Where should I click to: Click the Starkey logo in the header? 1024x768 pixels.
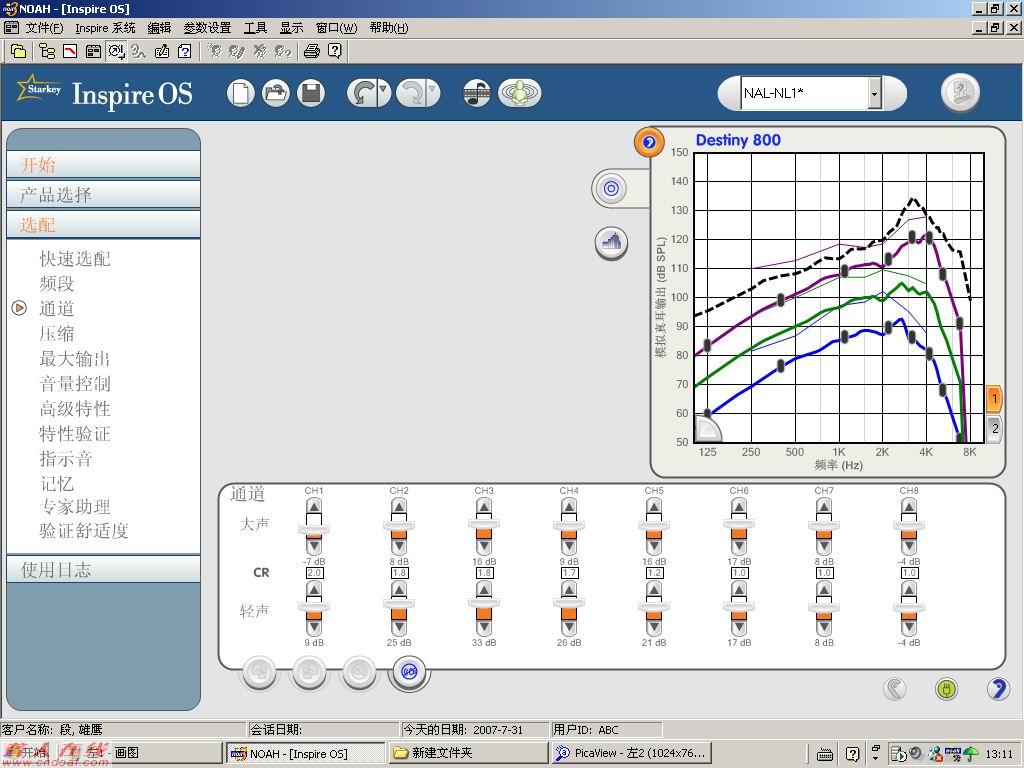(39, 89)
